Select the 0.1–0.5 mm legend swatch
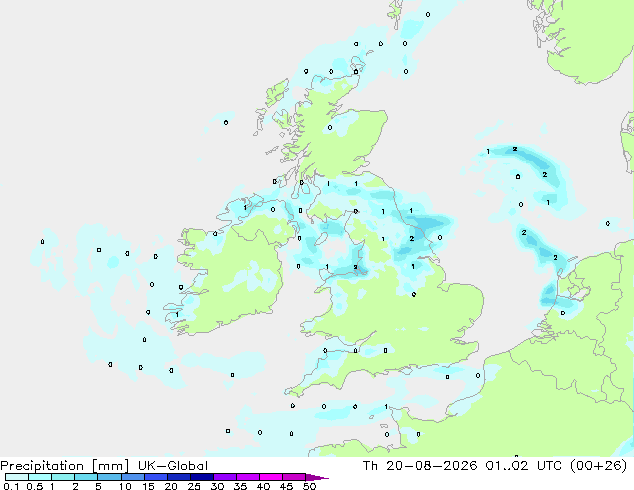The image size is (634, 490). point(17,477)
